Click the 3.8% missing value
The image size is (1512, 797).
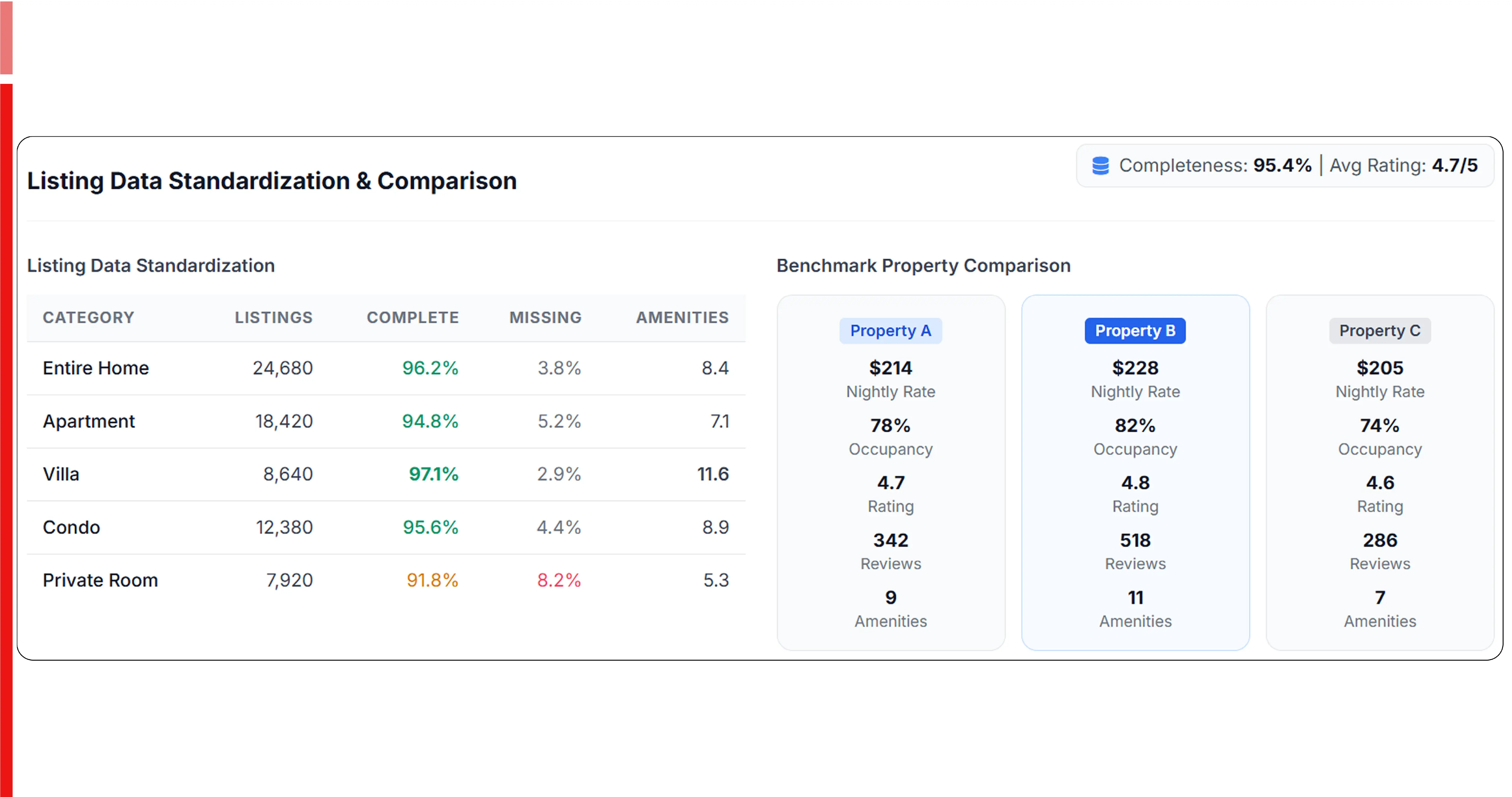559,368
